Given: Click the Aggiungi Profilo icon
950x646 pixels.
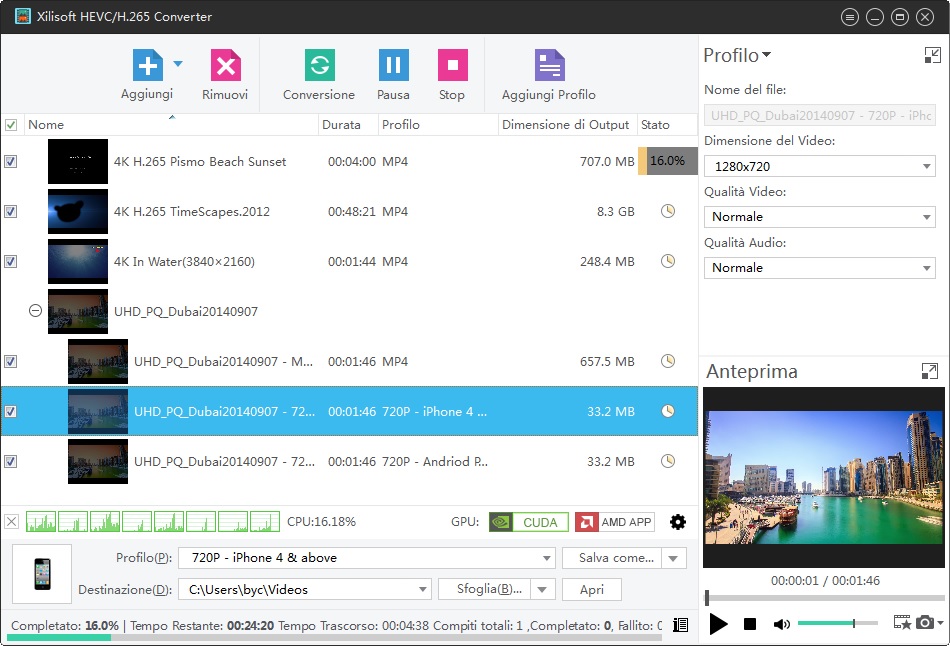Looking at the screenshot, I should click(x=550, y=65).
